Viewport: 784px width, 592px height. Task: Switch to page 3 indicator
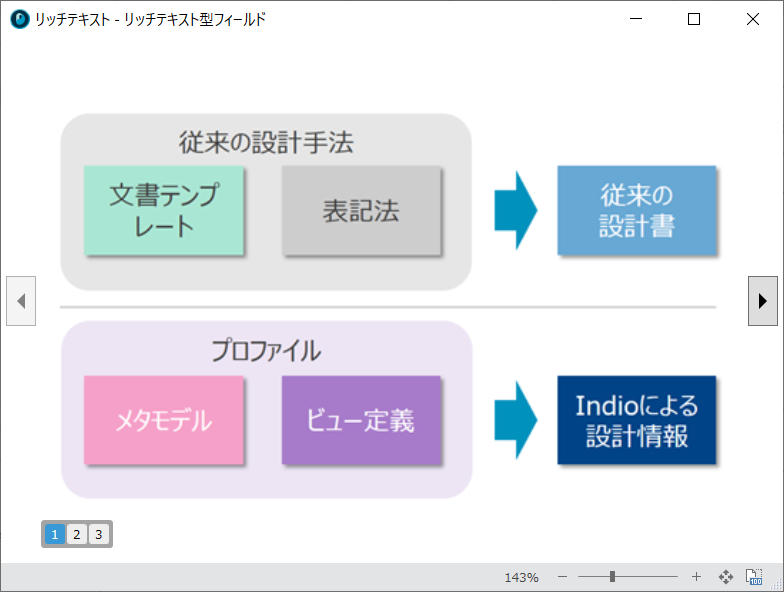[x=98, y=534]
